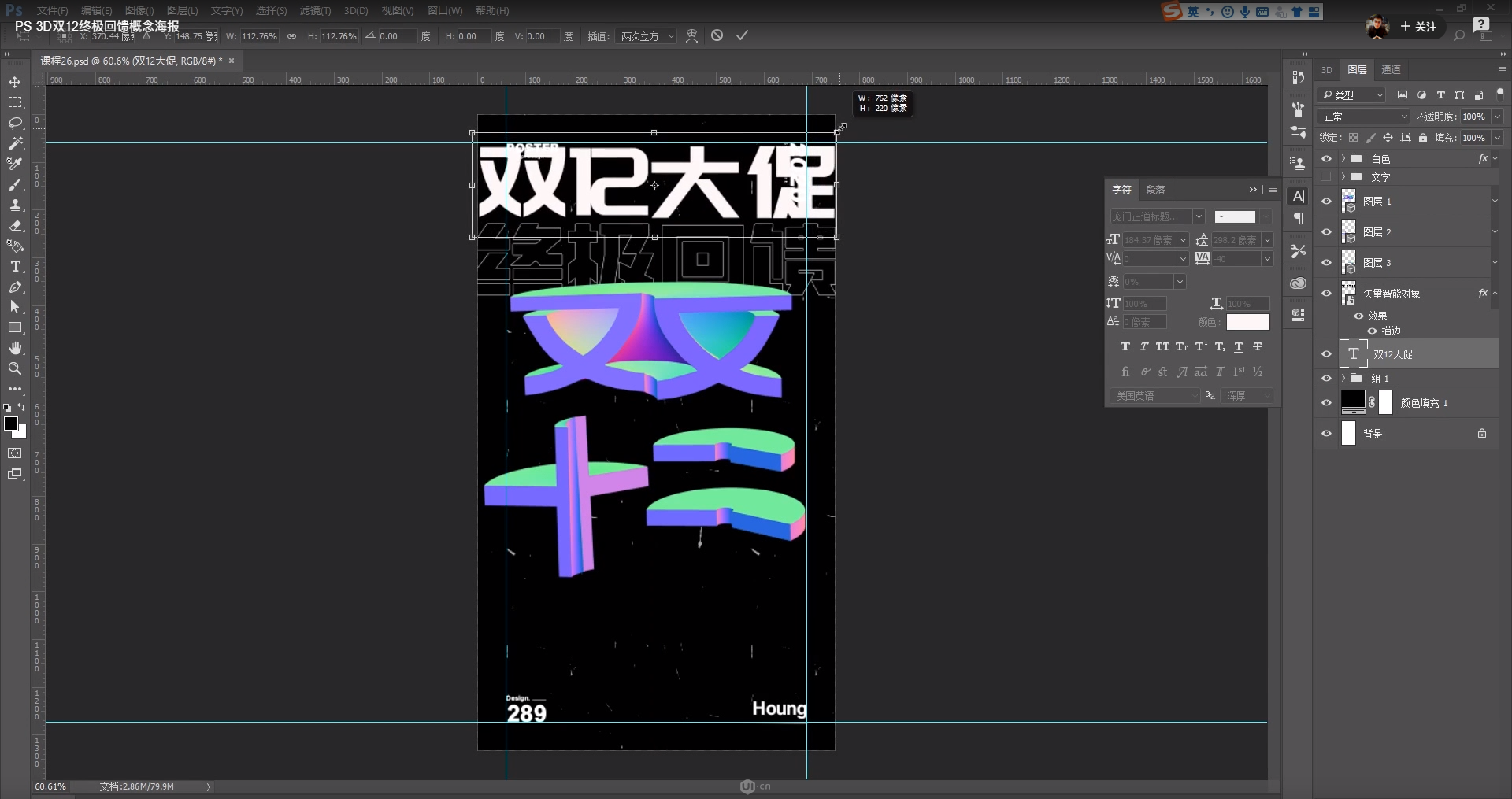Open the layer blend mode dropdown 正常
Image resolution: width=1512 pixels, height=799 pixels.
pyautogui.click(x=1364, y=117)
